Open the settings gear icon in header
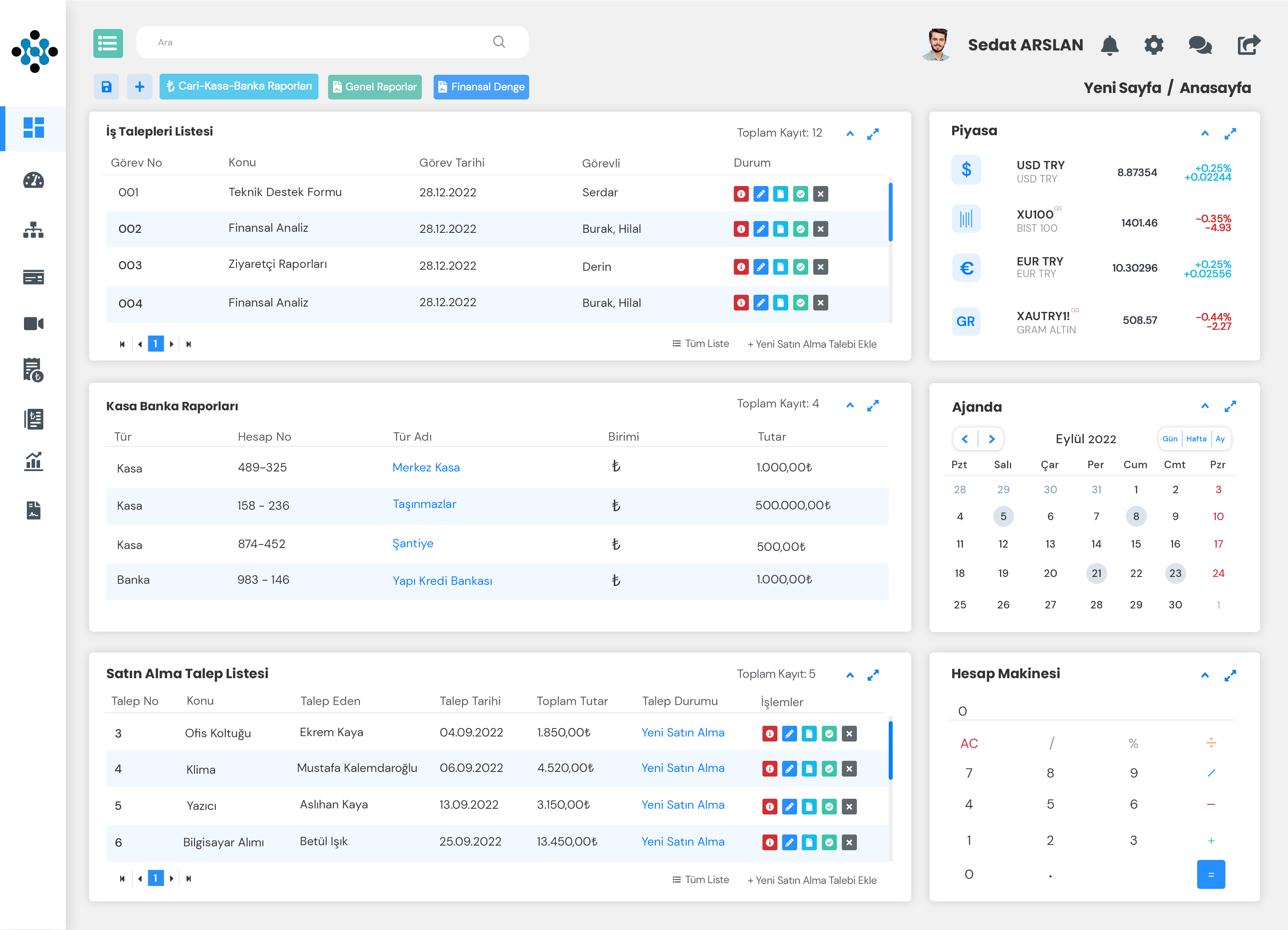 coord(1153,45)
